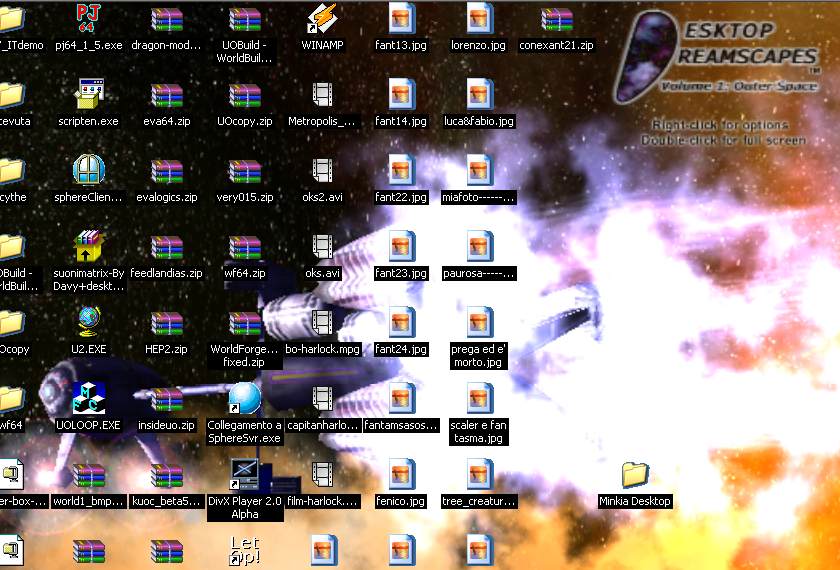
Task: Select the luca&fabio.jpg image
Action: click(479, 95)
